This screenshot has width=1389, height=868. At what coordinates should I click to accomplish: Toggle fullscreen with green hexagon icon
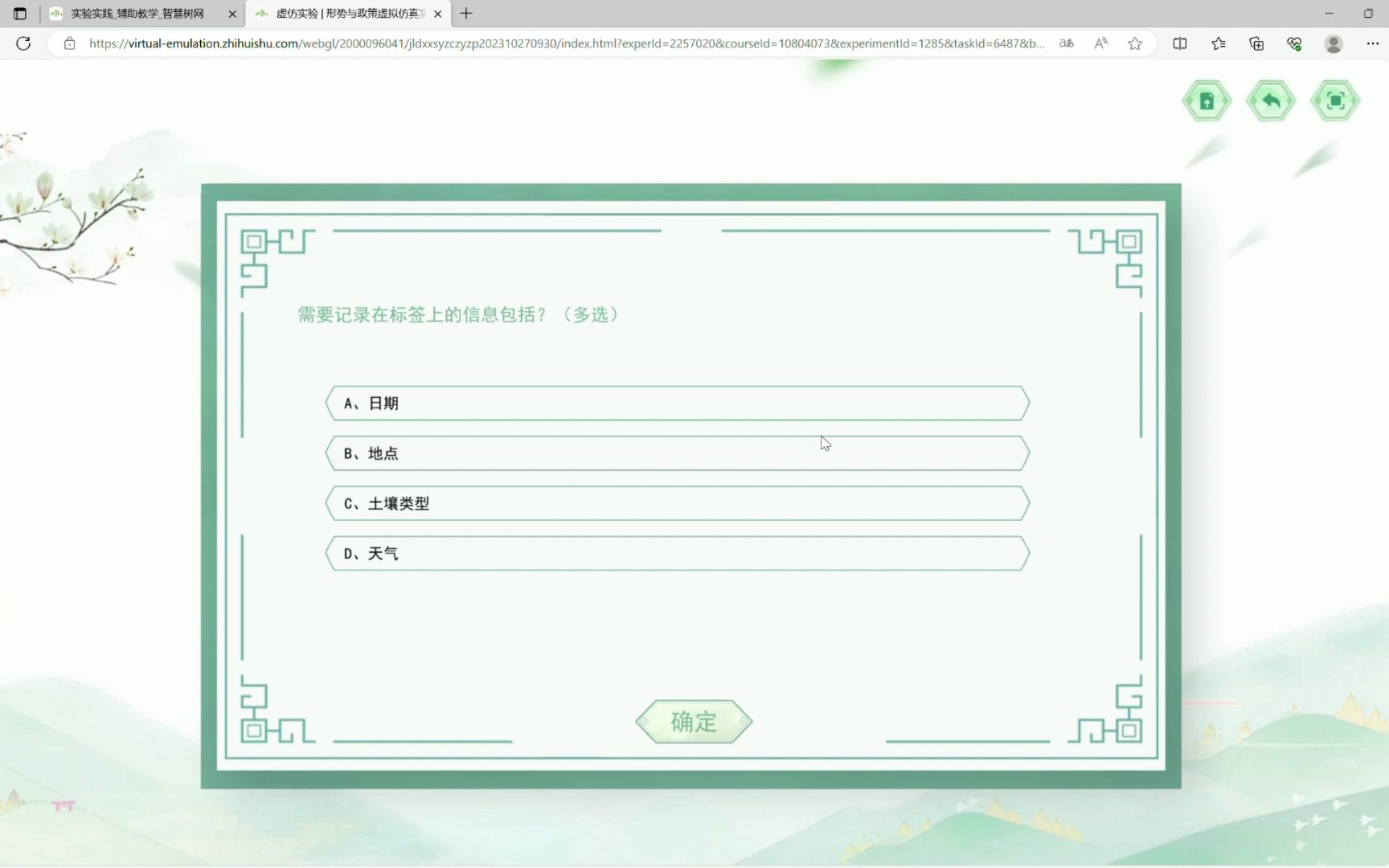(x=1335, y=101)
